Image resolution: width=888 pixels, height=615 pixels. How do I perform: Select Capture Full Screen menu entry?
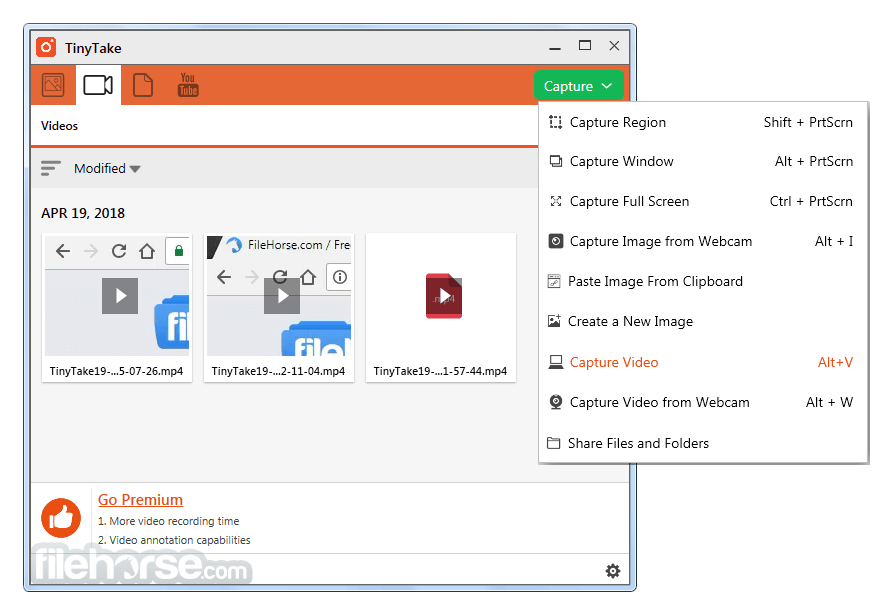[703, 201]
